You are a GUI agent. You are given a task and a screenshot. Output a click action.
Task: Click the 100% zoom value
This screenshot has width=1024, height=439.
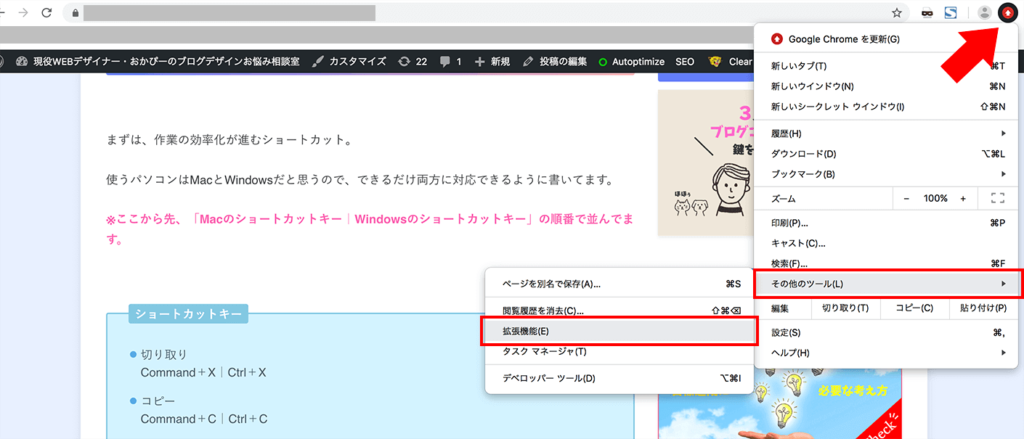(x=935, y=198)
